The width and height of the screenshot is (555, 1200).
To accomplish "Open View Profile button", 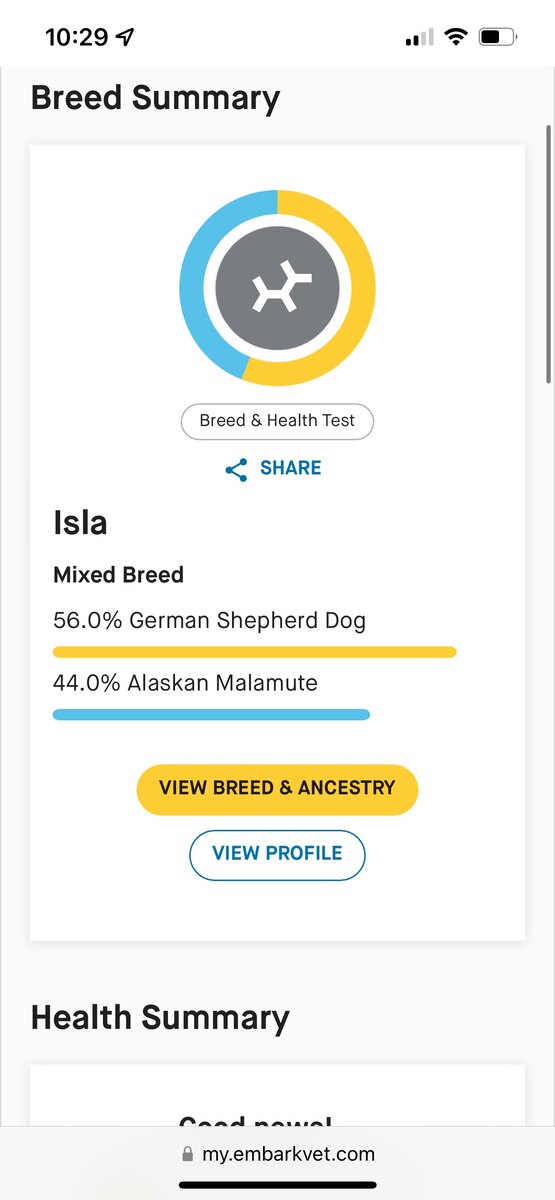I will (277, 855).
